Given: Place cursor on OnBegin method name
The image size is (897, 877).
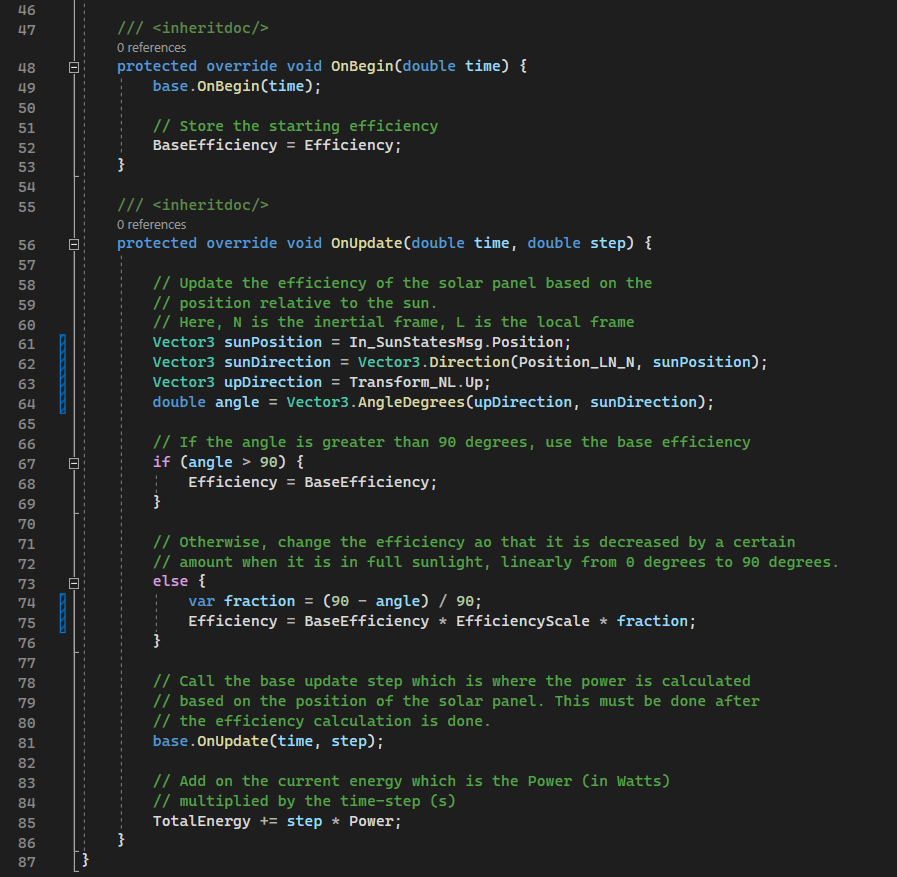Looking at the screenshot, I should 362,66.
